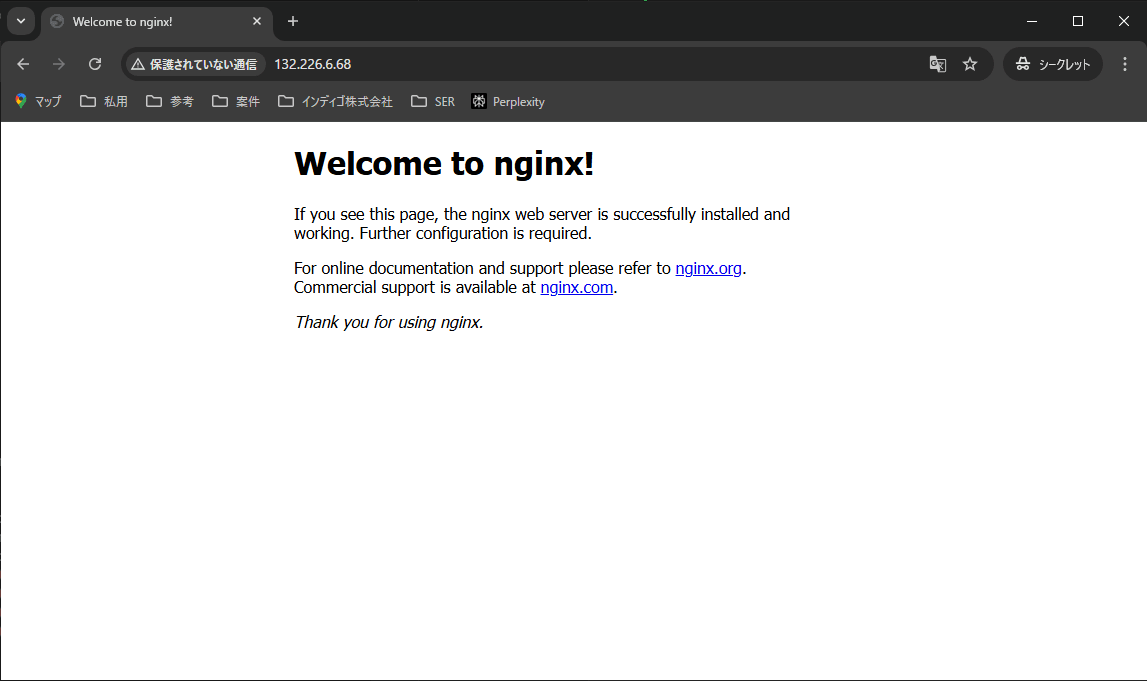Close the Welcome to nginx! tab
This screenshot has width=1147, height=681.
[257, 21]
